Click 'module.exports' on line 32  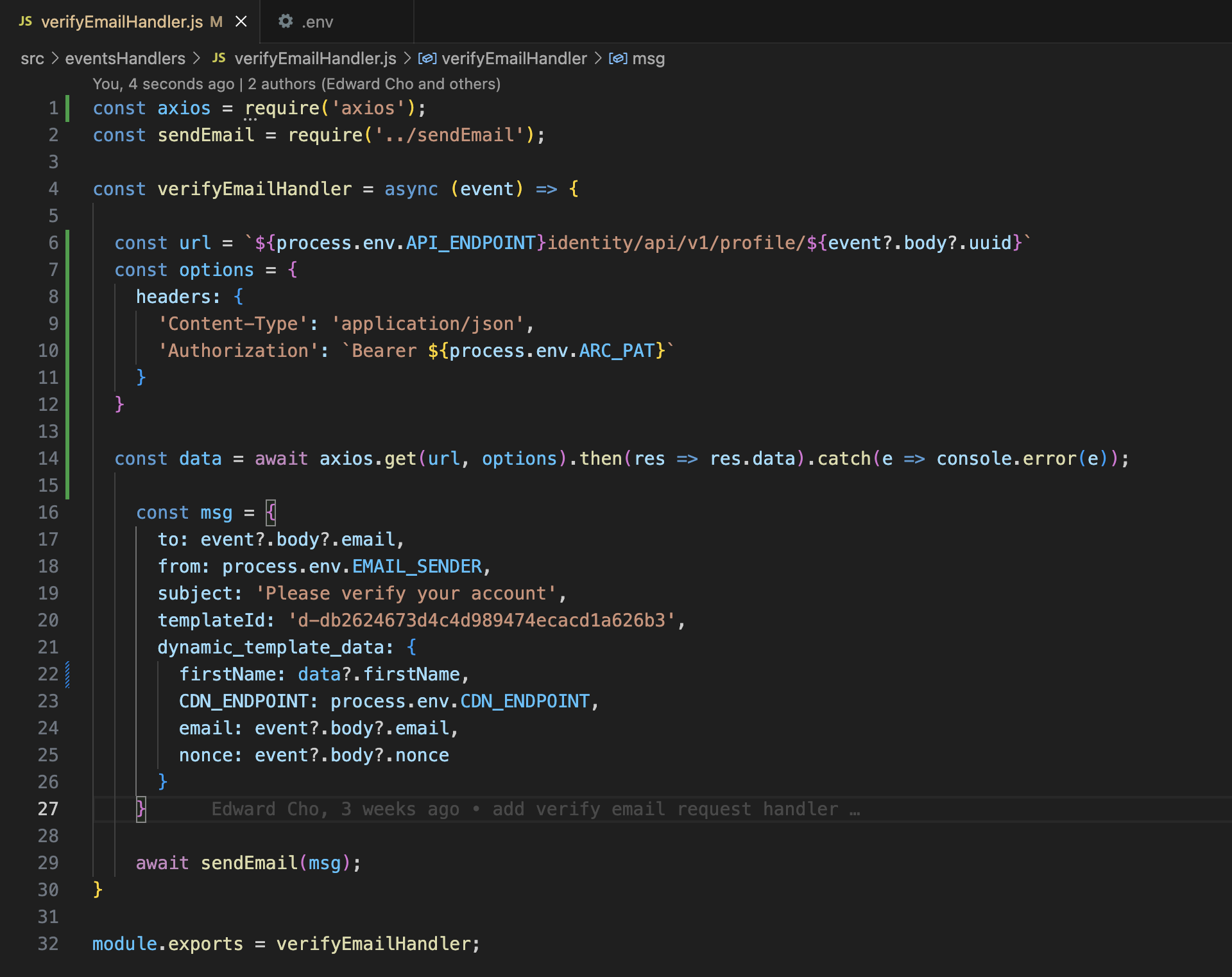pos(168,944)
